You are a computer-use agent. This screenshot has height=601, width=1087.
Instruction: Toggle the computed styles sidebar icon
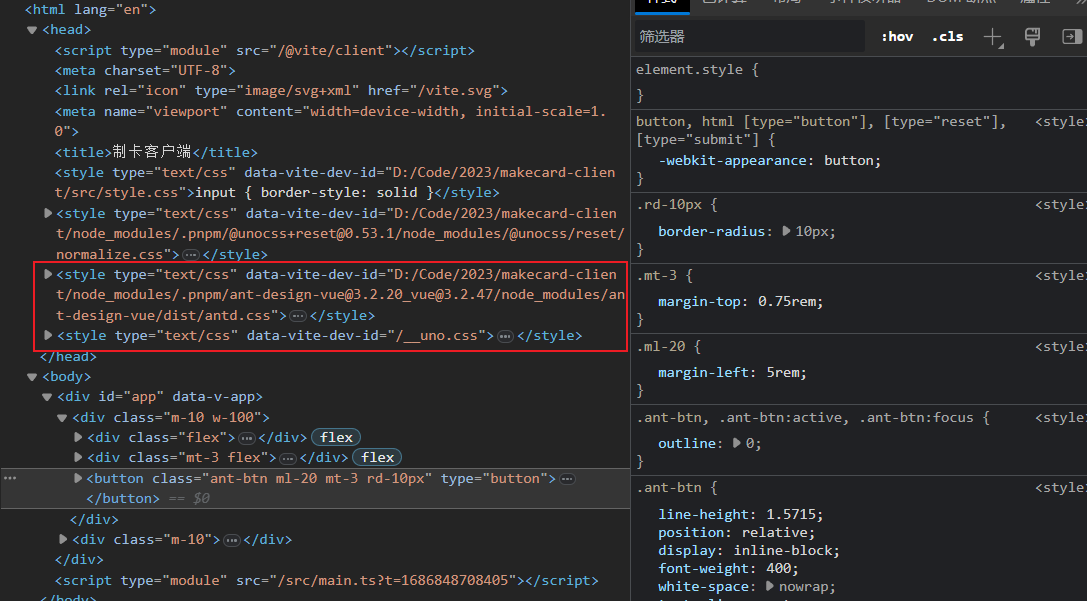pyautogui.click(x=1072, y=37)
